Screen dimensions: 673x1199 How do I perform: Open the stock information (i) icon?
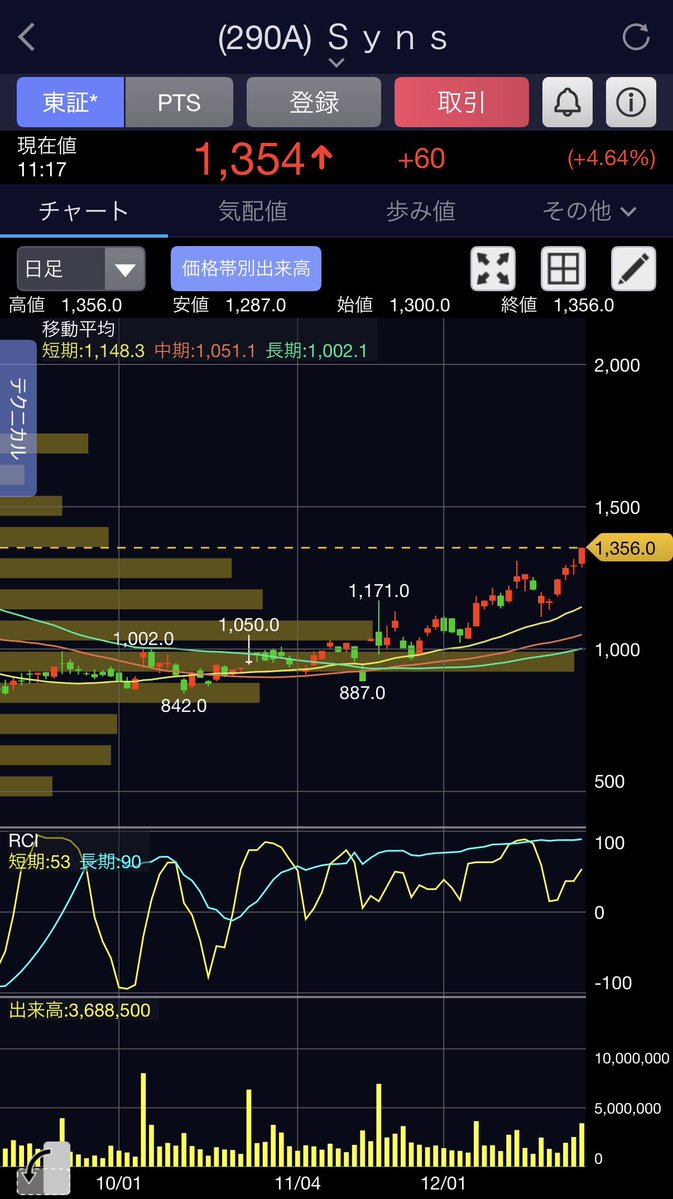pyautogui.click(x=631, y=102)
